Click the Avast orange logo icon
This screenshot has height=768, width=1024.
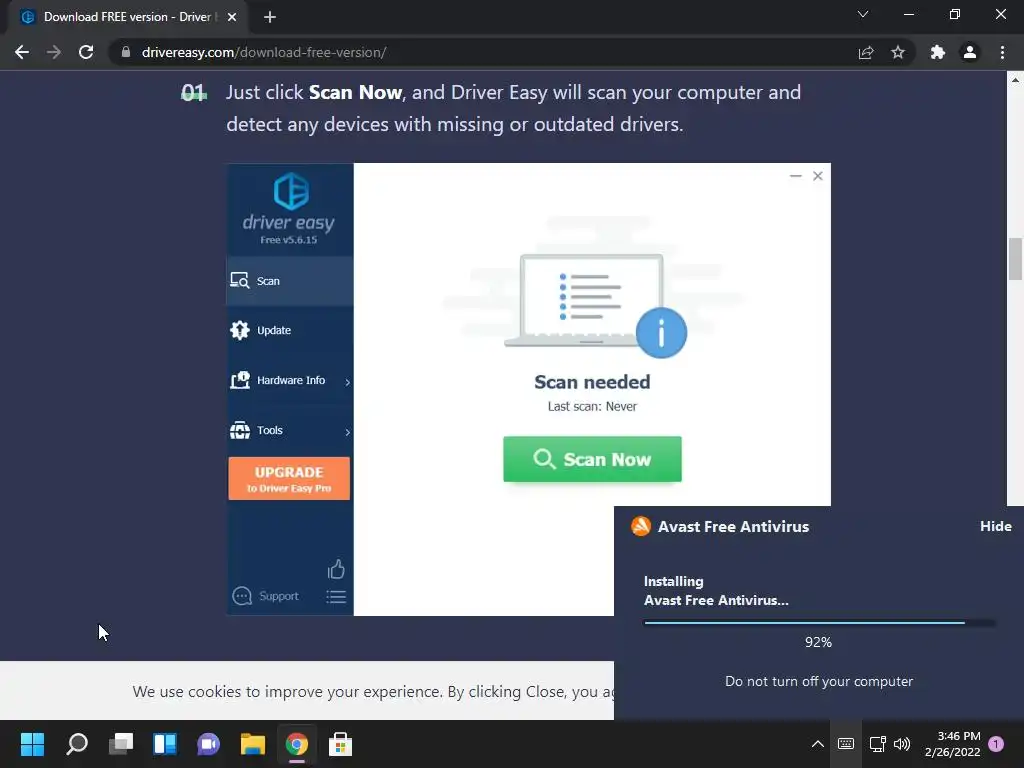641,526
